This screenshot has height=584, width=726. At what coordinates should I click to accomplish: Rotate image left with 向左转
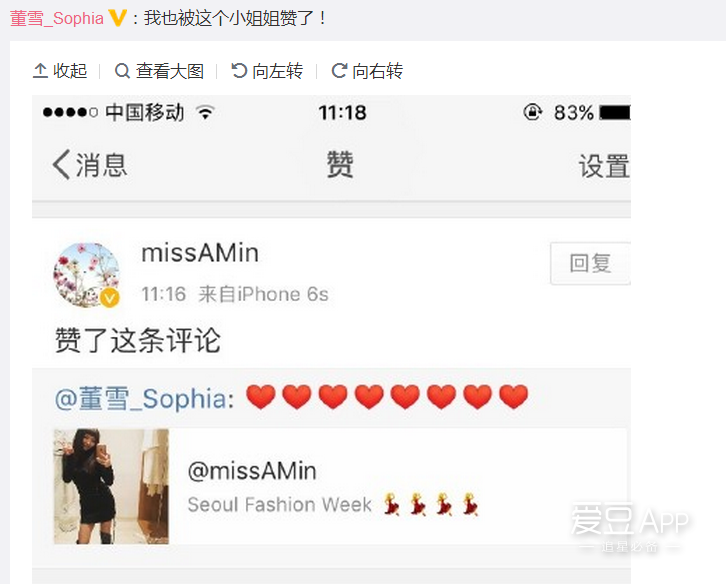267,71
